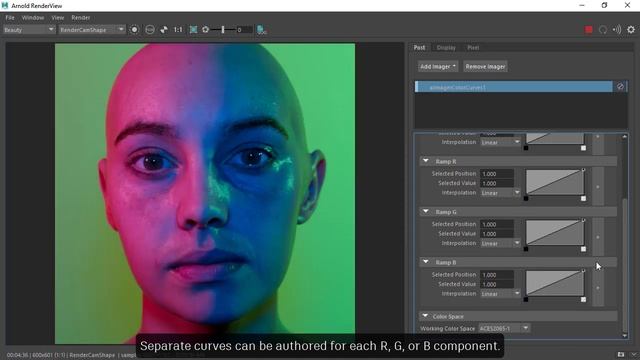This screenshot has height=360, width=640.
Task: Select imagerColorCurve1 in the imager list
Action: coord(513,87)
